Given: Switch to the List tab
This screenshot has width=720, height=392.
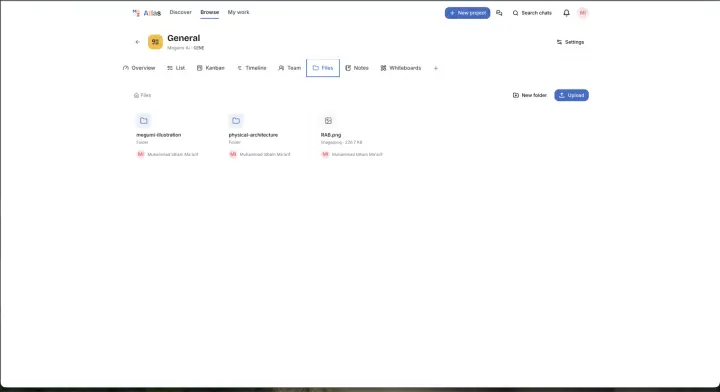Looking at the screenshot, I should click(x=176, y=68).
